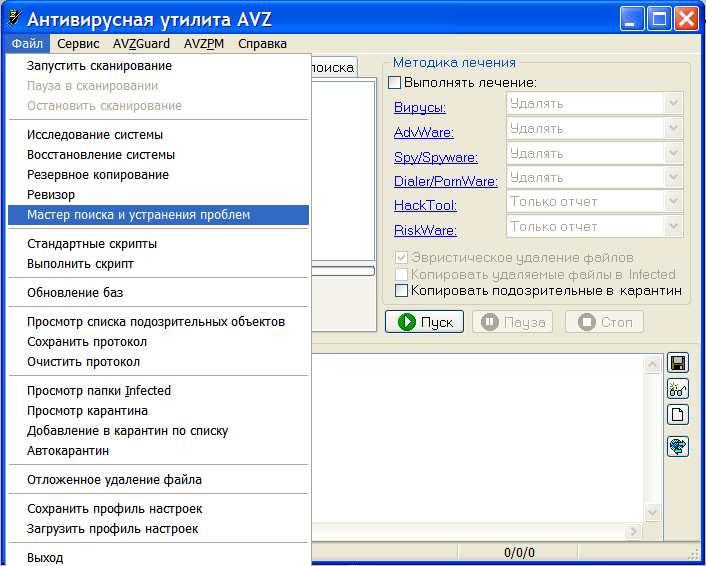706x566 pixels.
Task: Open the AVZPM menu
Action: pyautogui.click(x=204, y=44)
